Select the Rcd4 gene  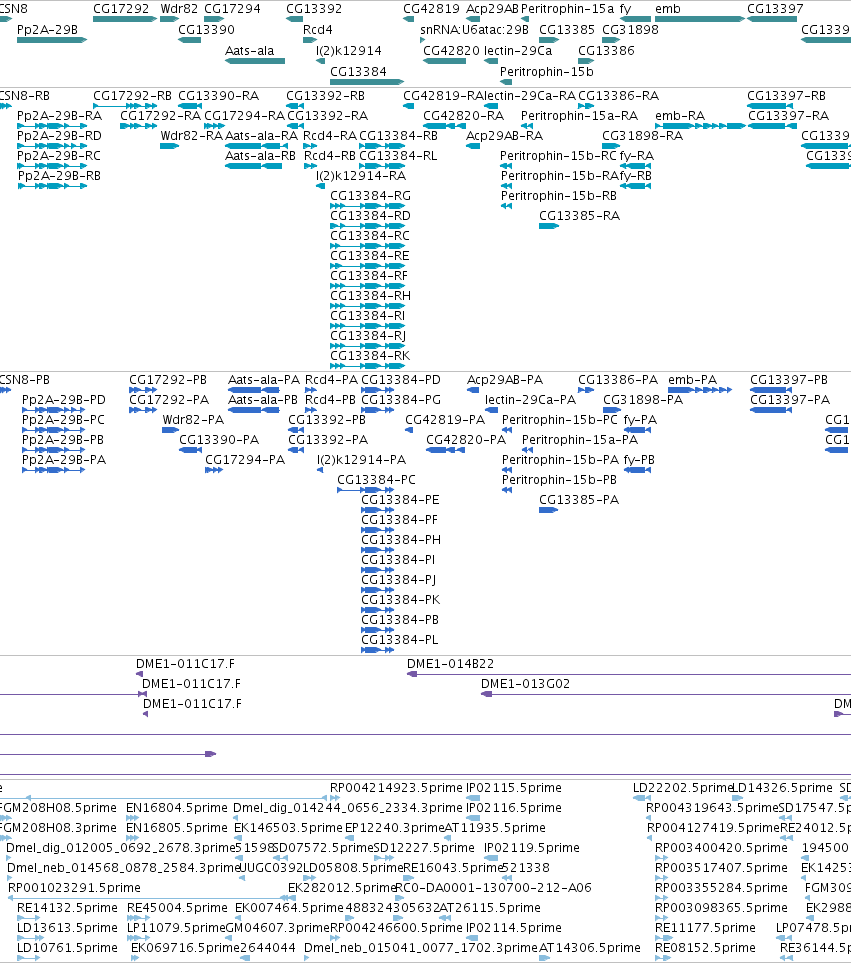pyautogui.click(x=310, y=40)
